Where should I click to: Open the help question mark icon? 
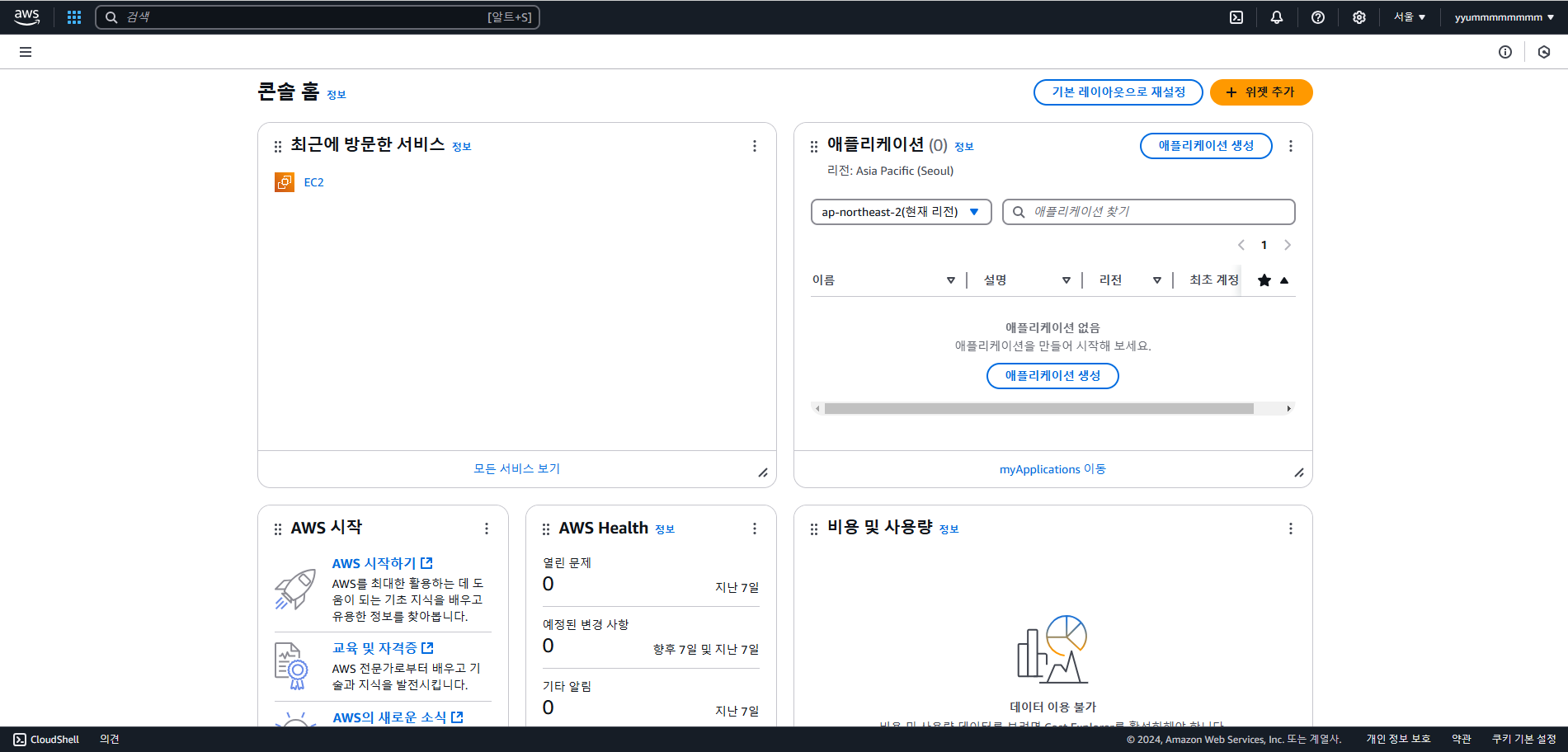point(1318,17)
